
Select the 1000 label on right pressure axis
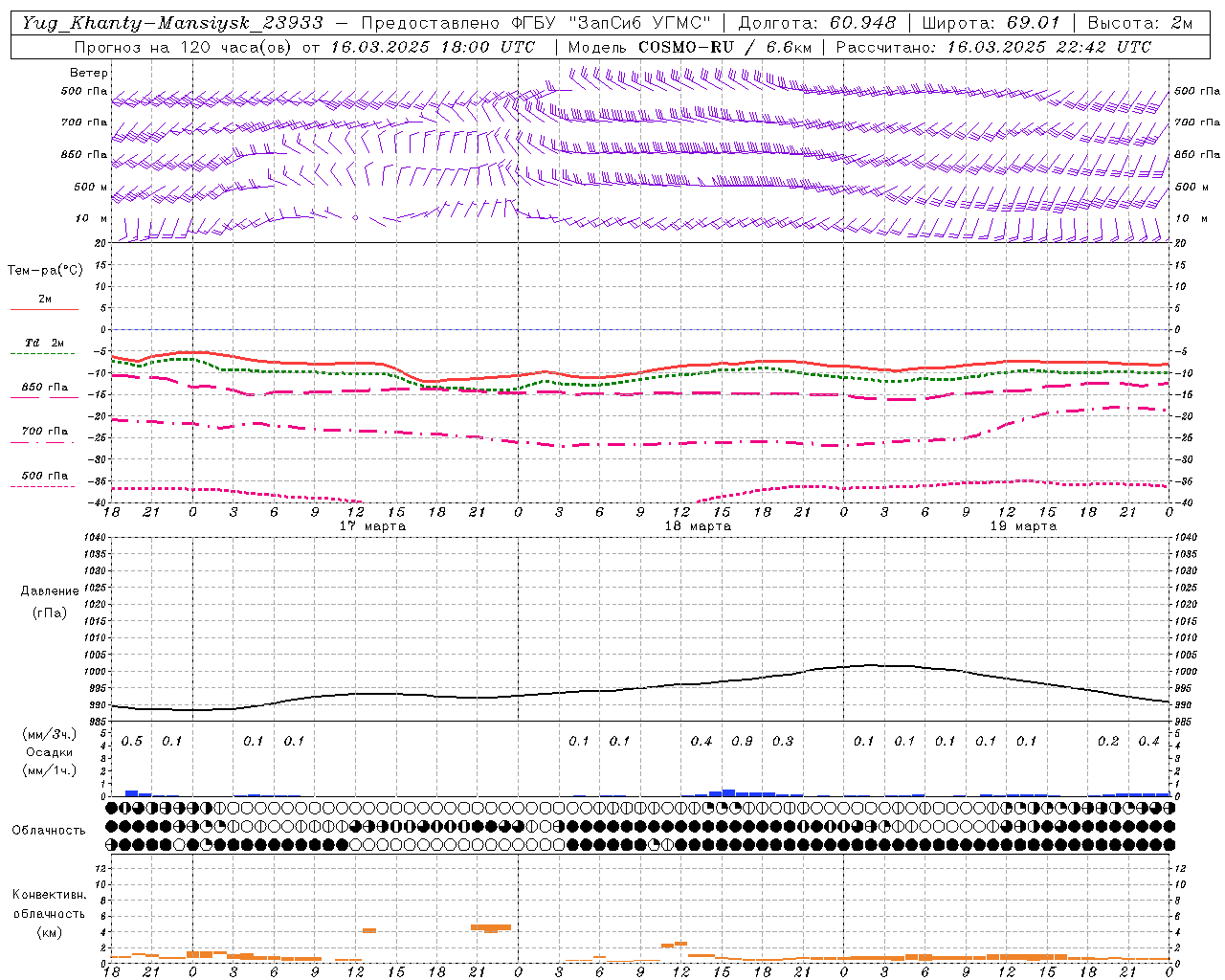pos(1185,672)
